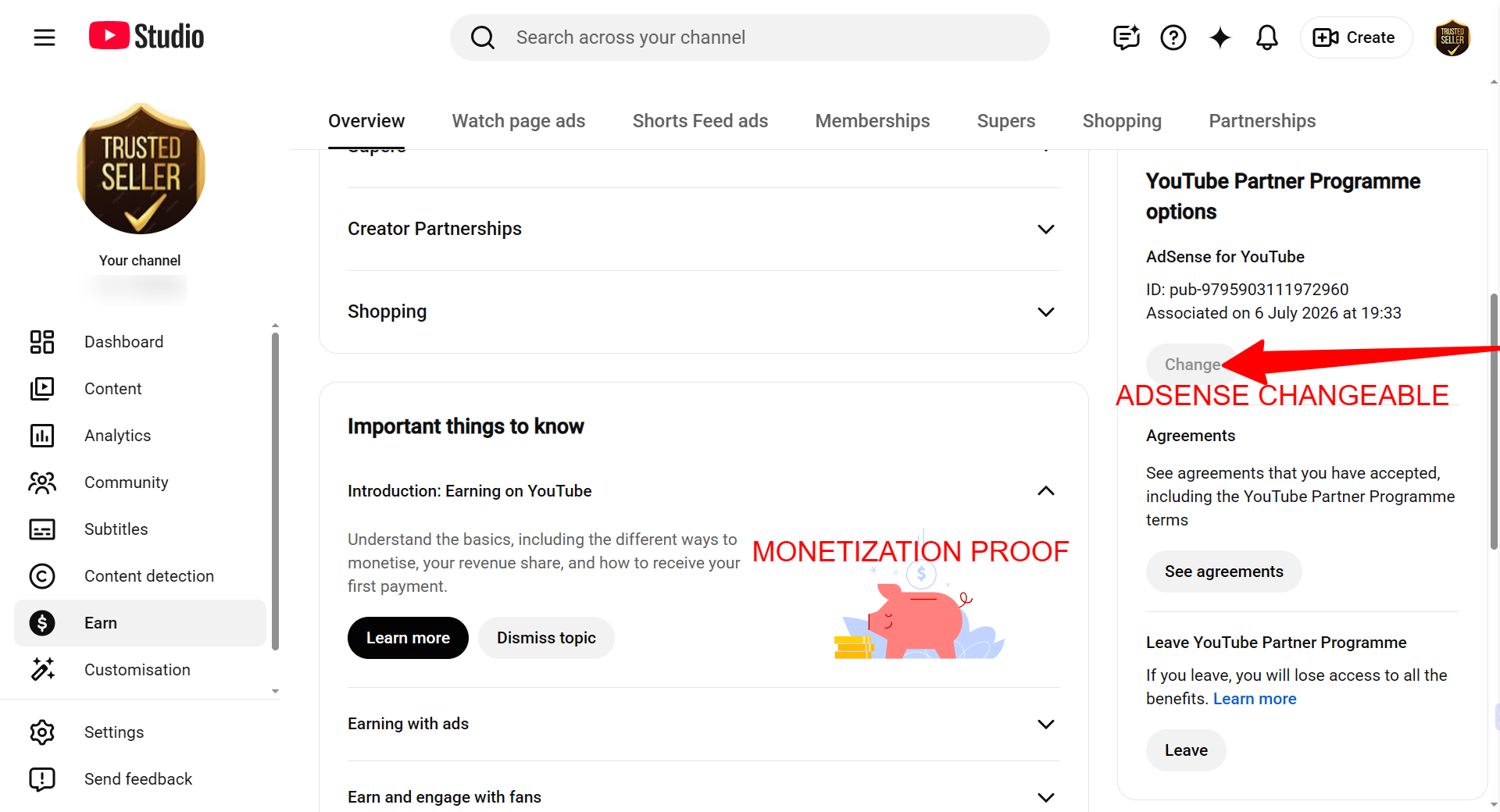The image size is (1500, 812).
Task: Click the Create button
Action: click(x=1355, y=37)
